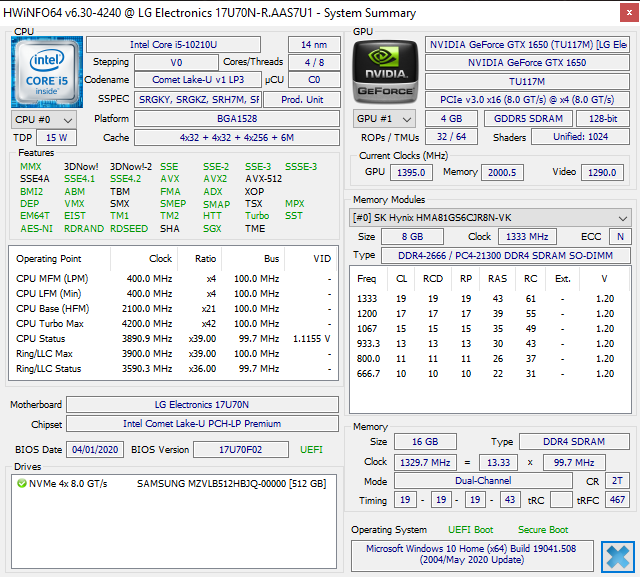Click the AES-NI feature label

point(36,229)
